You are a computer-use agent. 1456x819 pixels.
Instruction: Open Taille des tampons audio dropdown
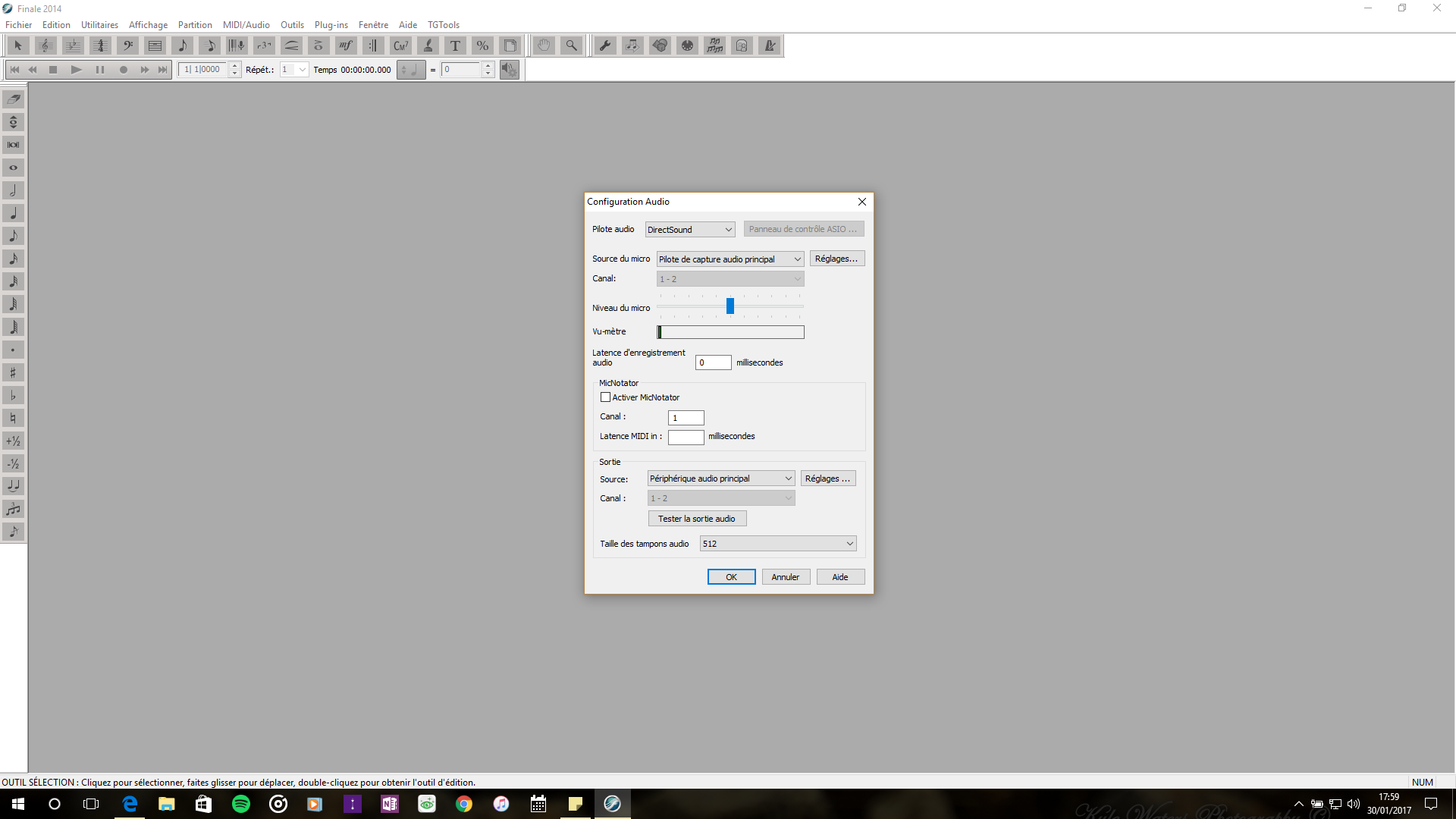point(778,544)
